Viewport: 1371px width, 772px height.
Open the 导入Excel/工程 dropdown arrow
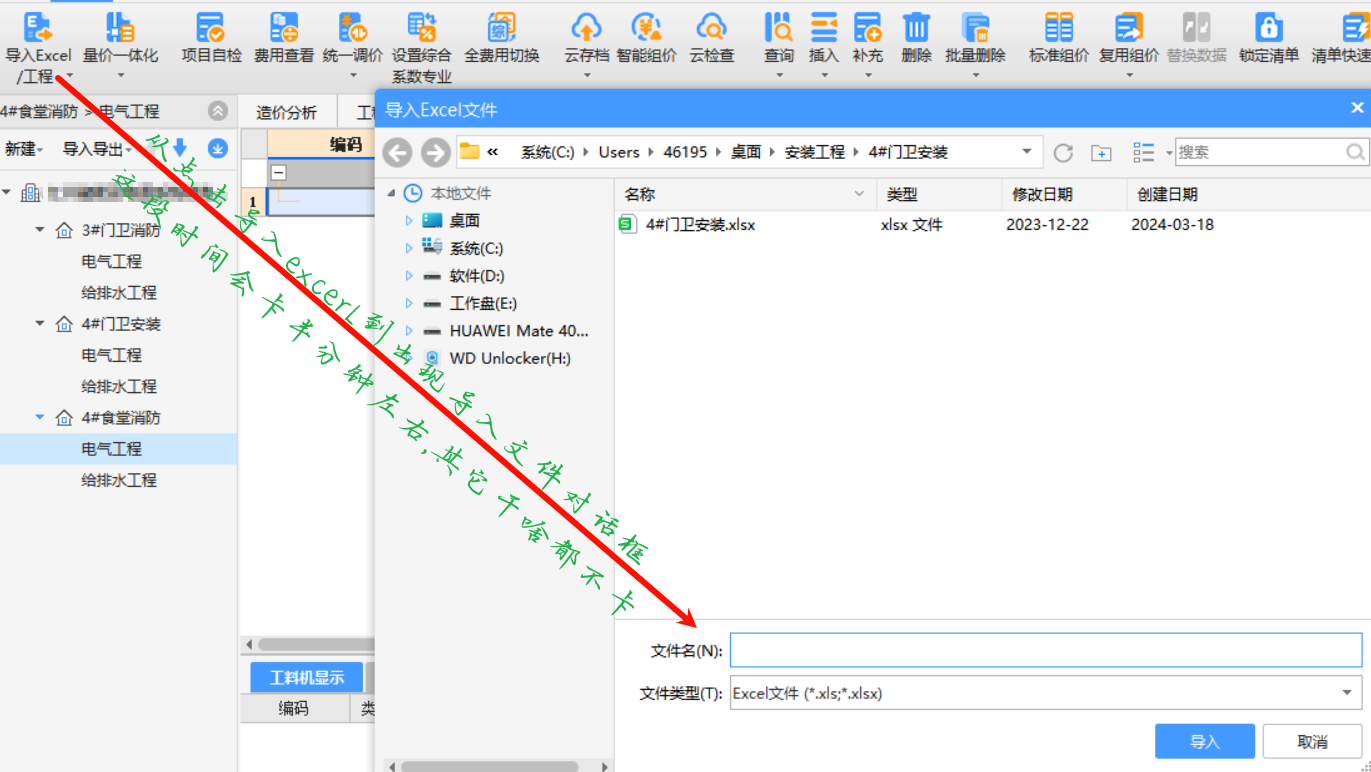click(68, 76)
